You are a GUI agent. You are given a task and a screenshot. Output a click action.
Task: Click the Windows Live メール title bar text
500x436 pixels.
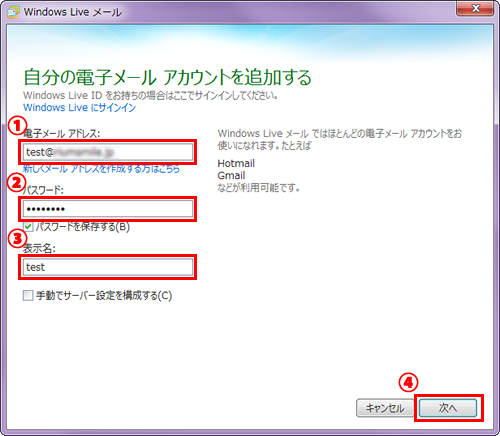73,12
